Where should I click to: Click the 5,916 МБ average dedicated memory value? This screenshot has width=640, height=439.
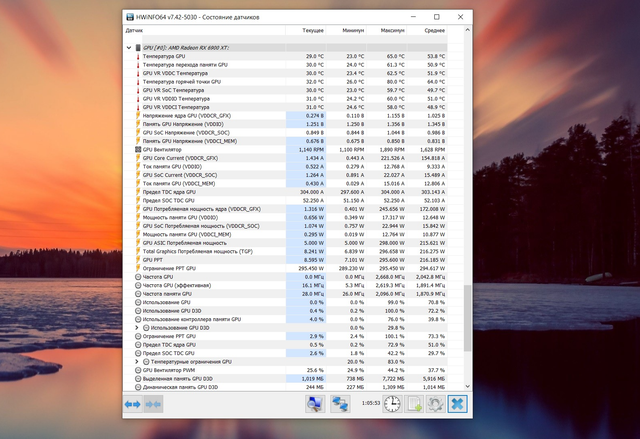[434, 379]
